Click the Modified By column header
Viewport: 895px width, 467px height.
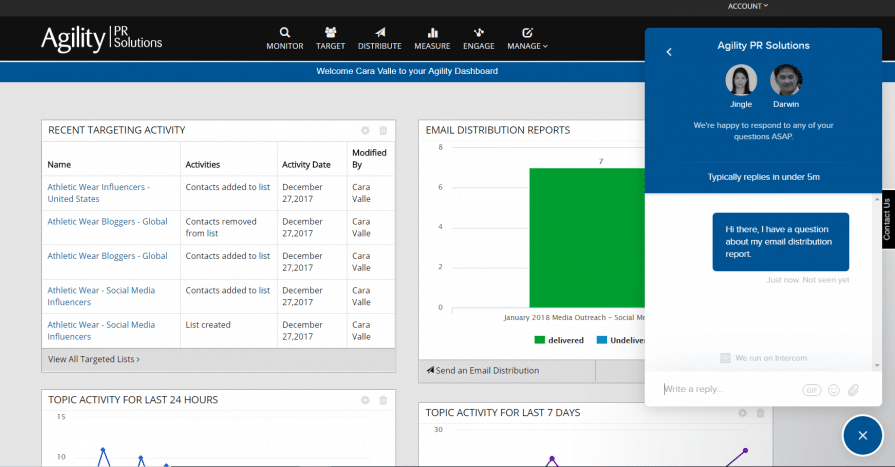tap(369, 159)
